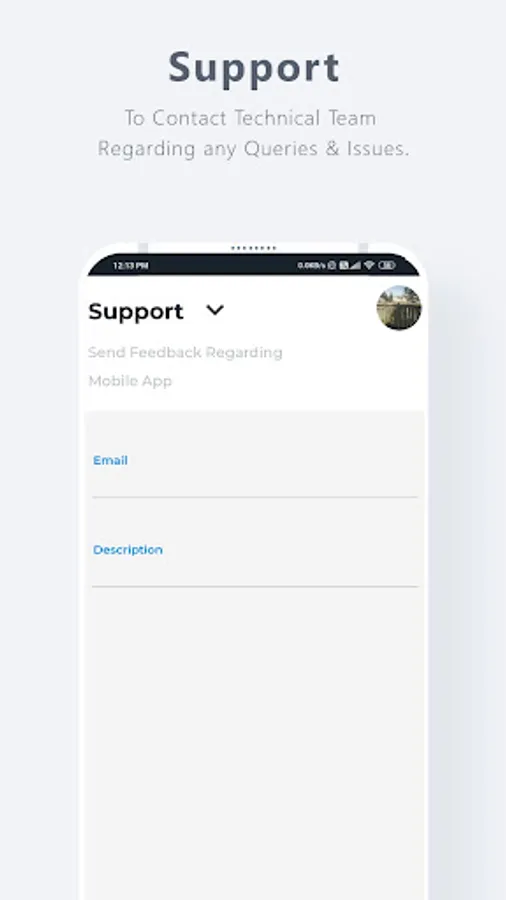Tap the alarm icon in status bar
506x900 pixels.
coord(332,265)
